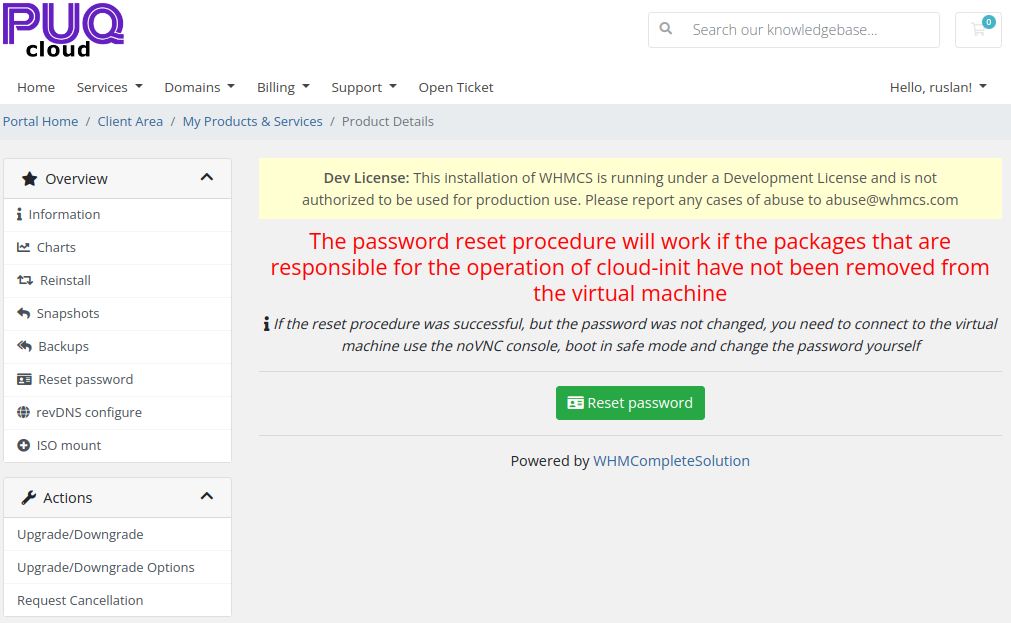
Task: Click the Actions panel heading
Action: click(117, 498)
